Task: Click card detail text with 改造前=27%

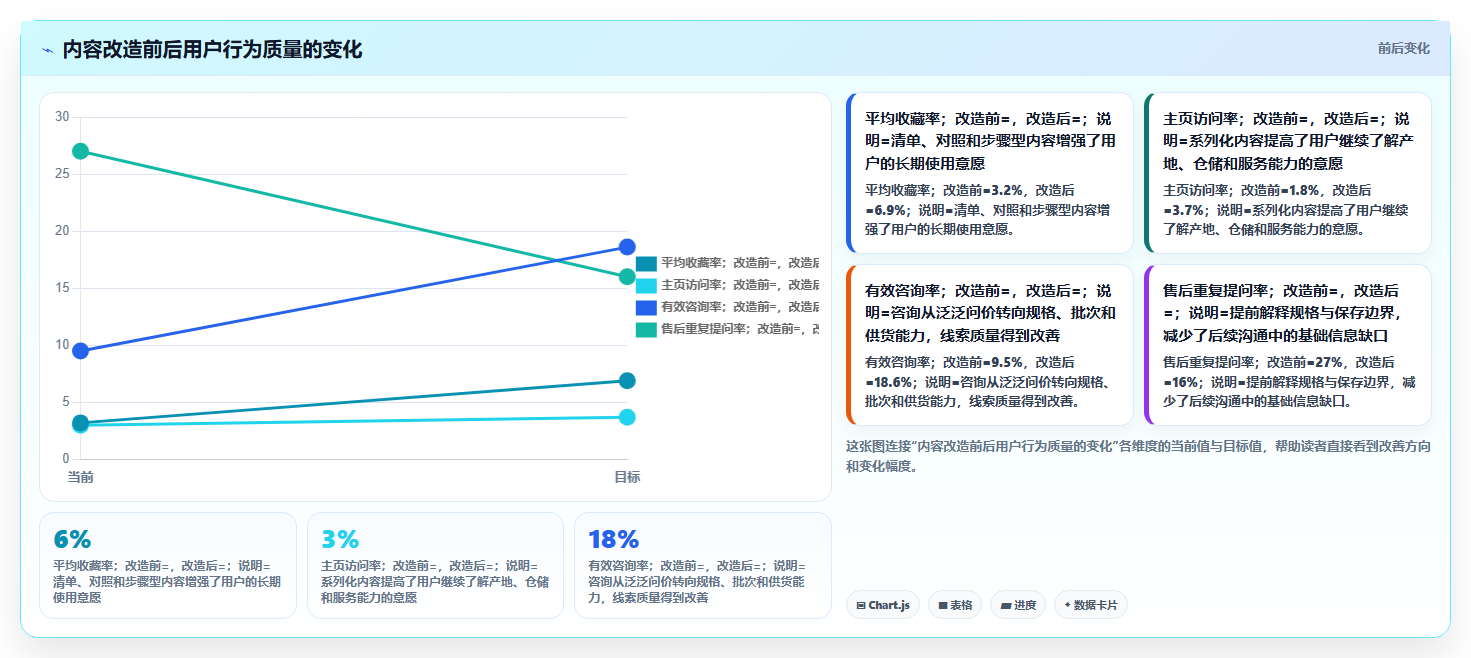Action: [x=1289, y=381]
